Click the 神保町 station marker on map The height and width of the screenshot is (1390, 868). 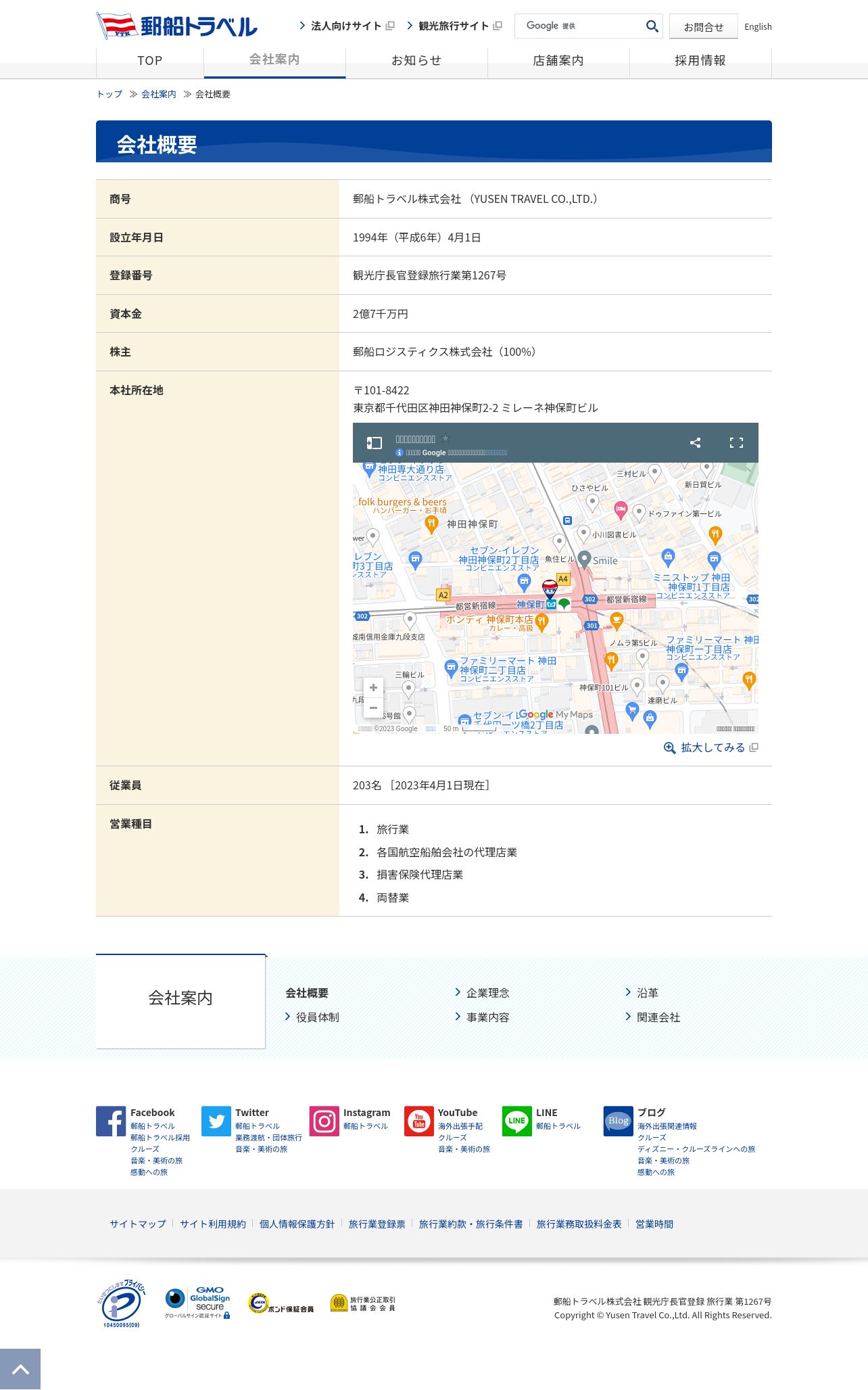pos(552,605)
